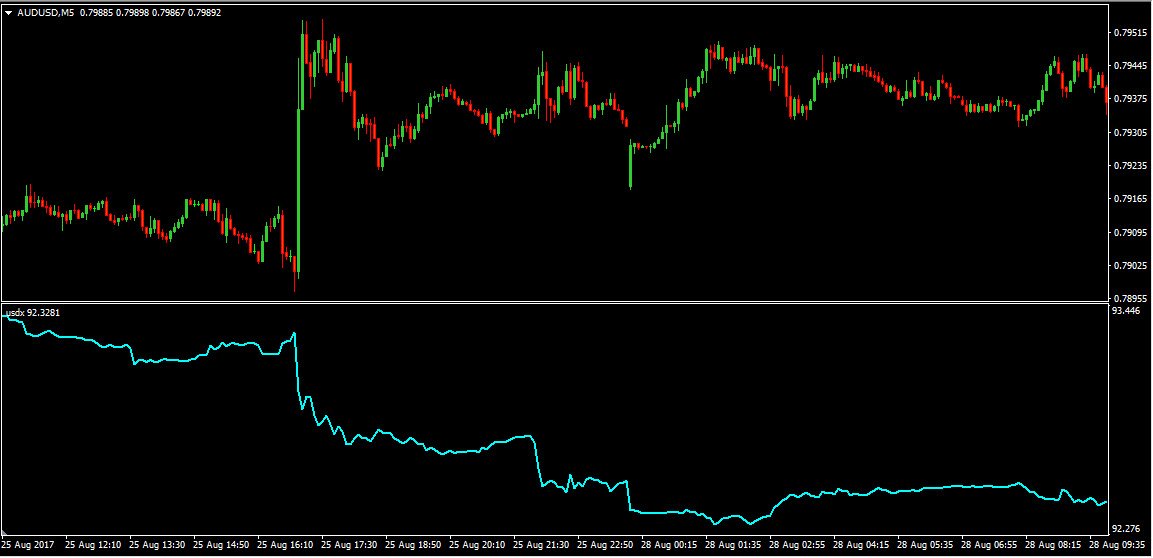The height and width of the screenshot is (558, 1153).
Task: Click the 28 Aug 00:15 time label
Action: pyautogui.click(x=668, y=546)
